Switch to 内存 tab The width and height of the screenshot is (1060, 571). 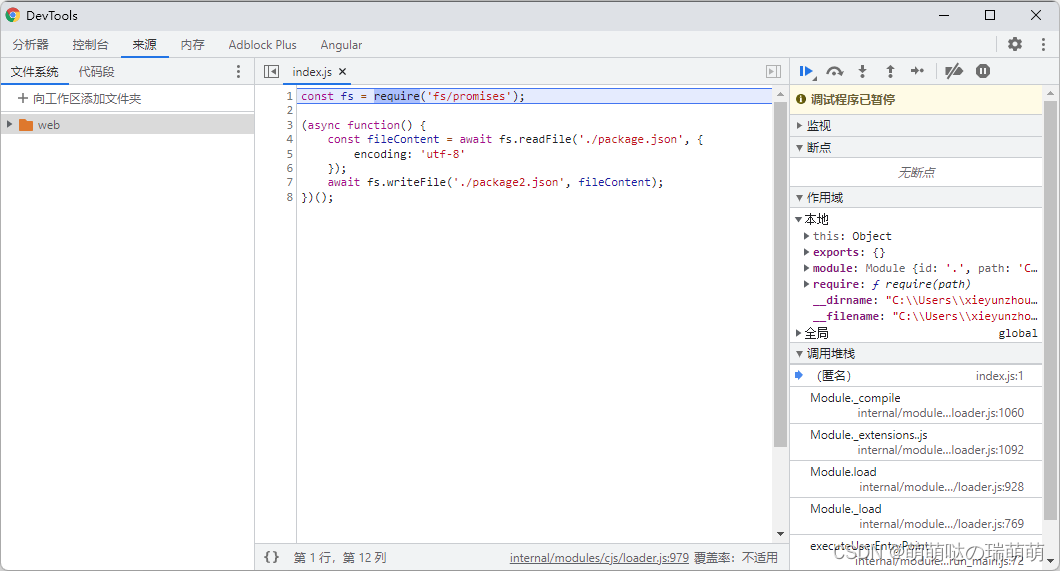(193, 45)
